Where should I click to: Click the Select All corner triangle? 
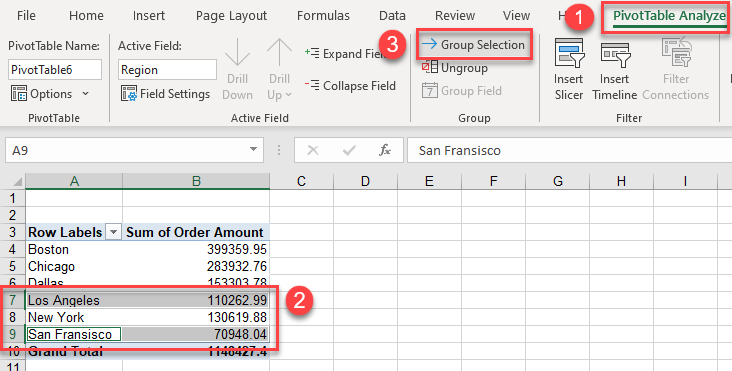17,182
